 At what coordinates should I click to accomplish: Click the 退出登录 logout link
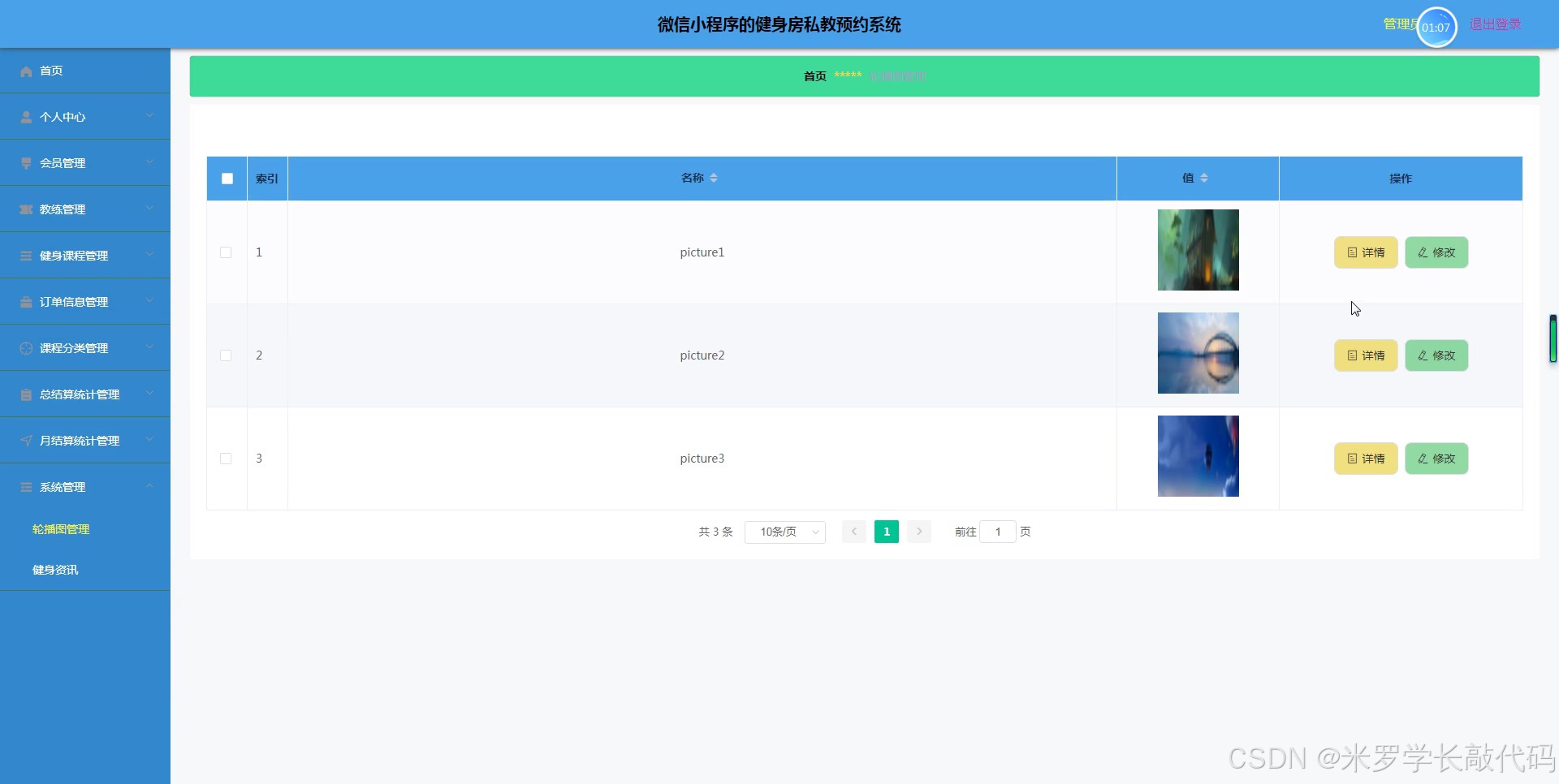[x=1495, y=24]
